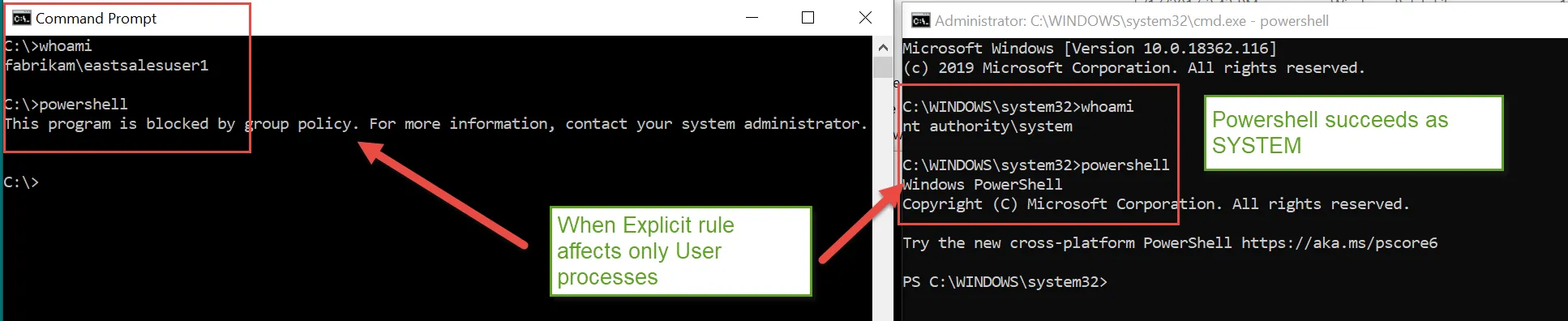This screenshot has height=321, width=1568.
Task: Click the empty C:\> prompt in left window
Action: (21, 182)
